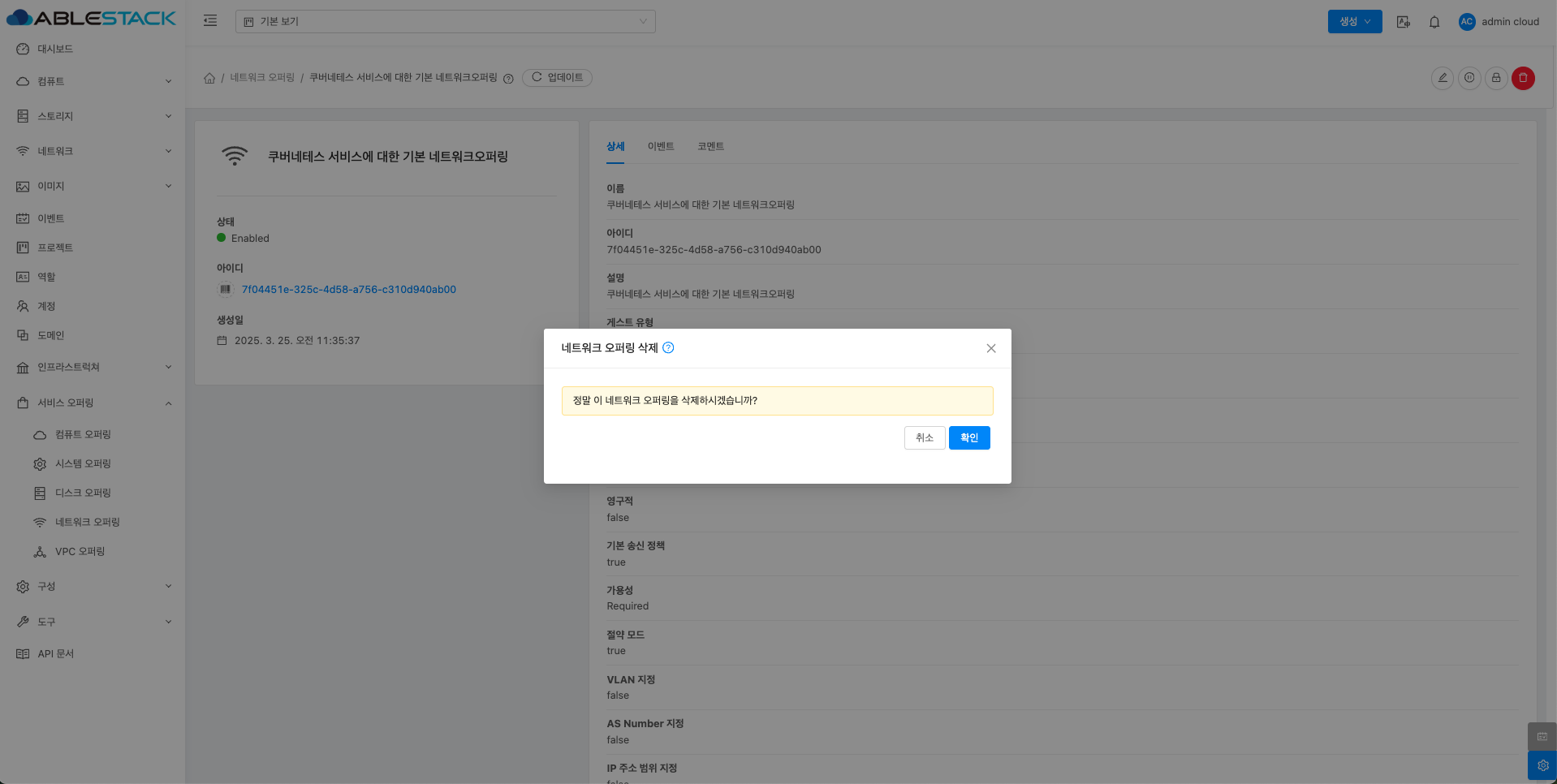Click the barcode icon next to ID
The image size is (1557, 784).
click(x=226, y=290)
